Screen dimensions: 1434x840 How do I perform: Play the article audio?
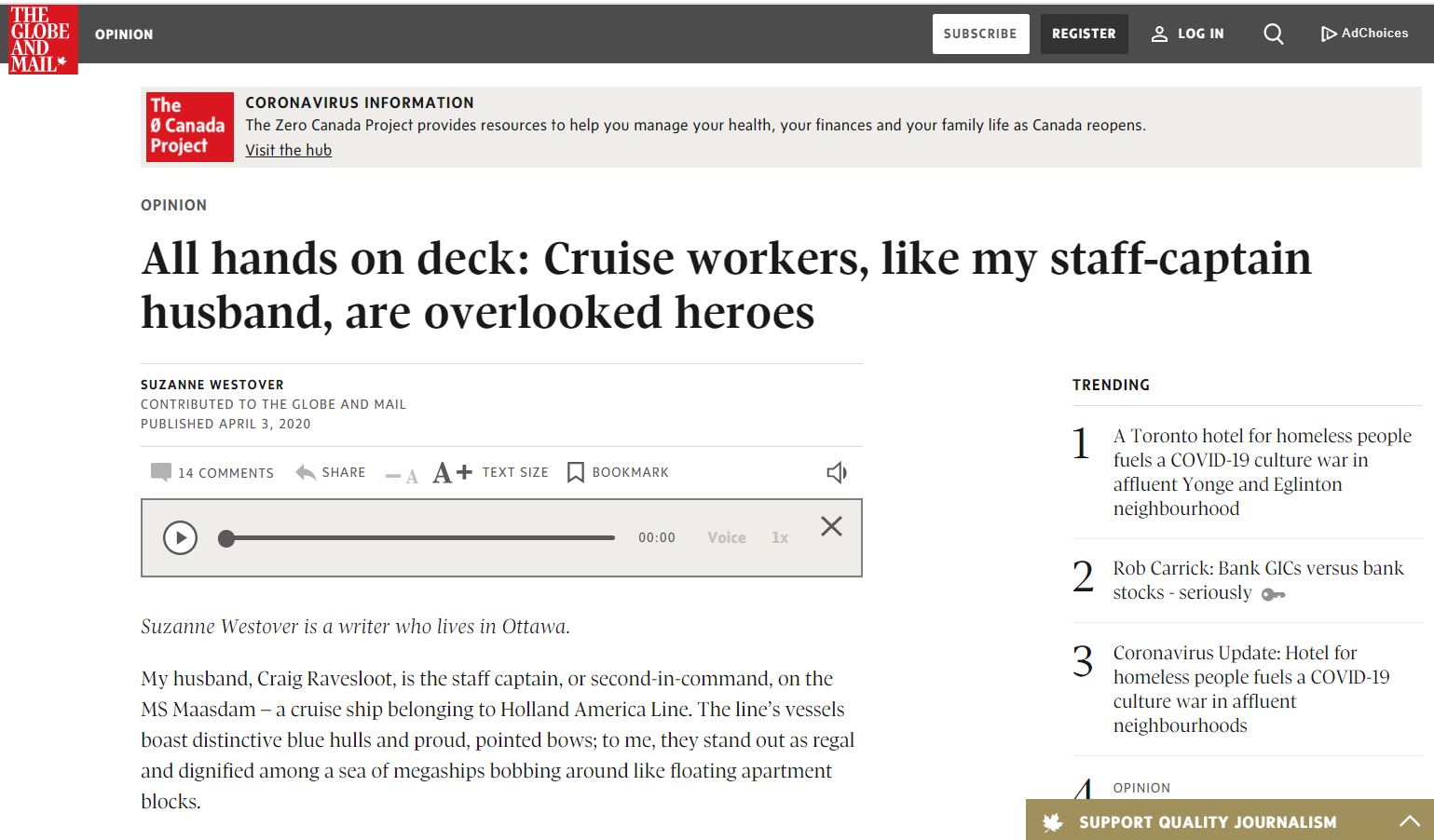pyautogui.click(x=180, y=537)
